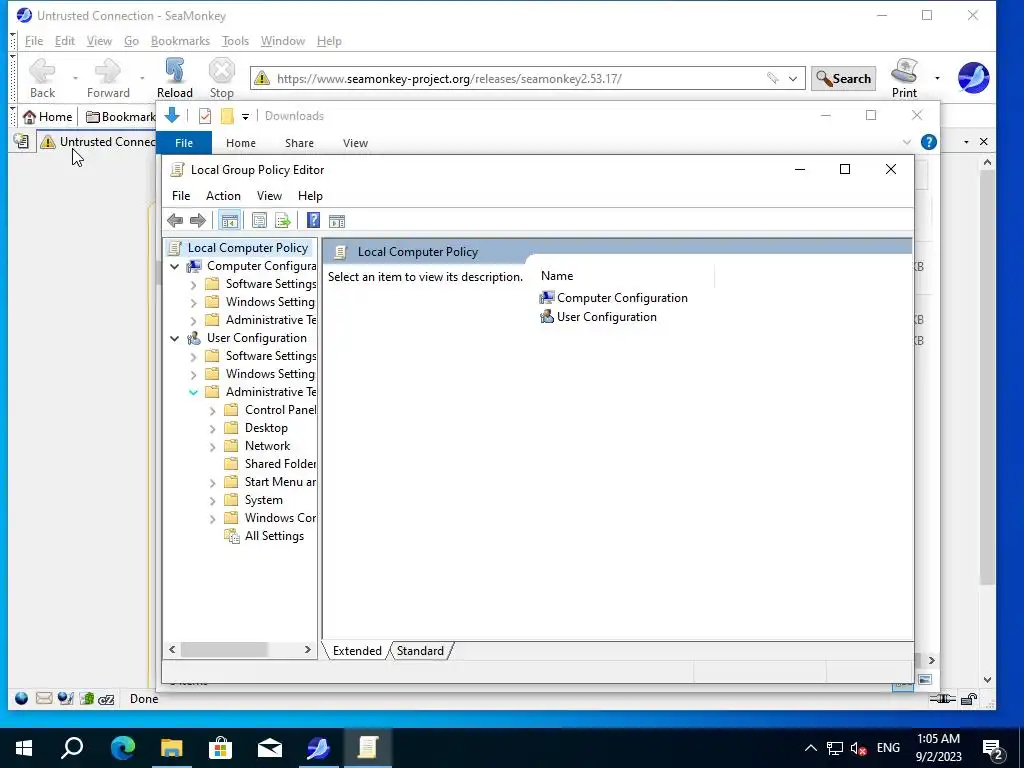Open Properties icon in Group Policy toolbar

tap(259, 221)
